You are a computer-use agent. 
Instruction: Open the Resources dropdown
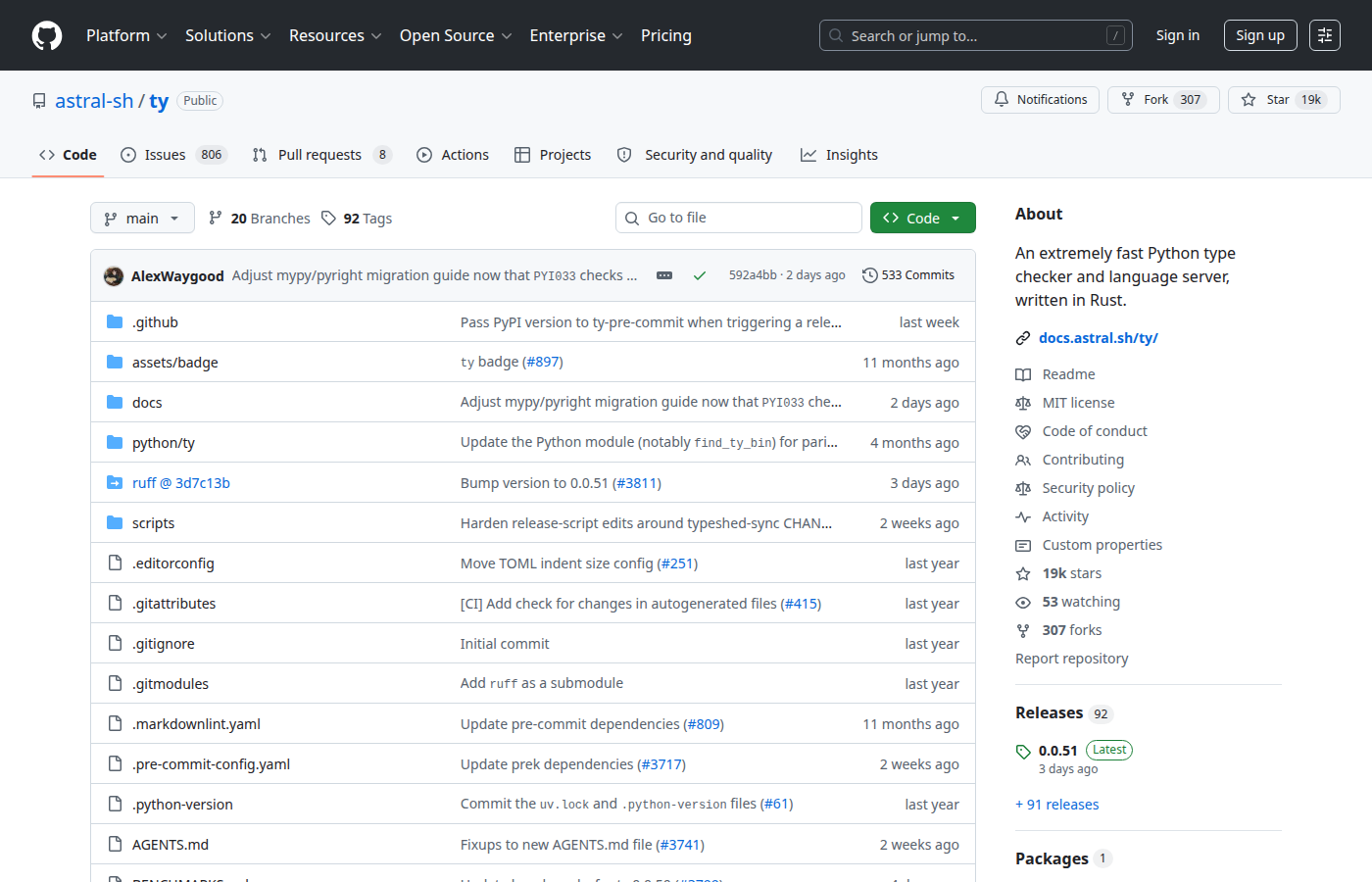(x=334, y=35)
